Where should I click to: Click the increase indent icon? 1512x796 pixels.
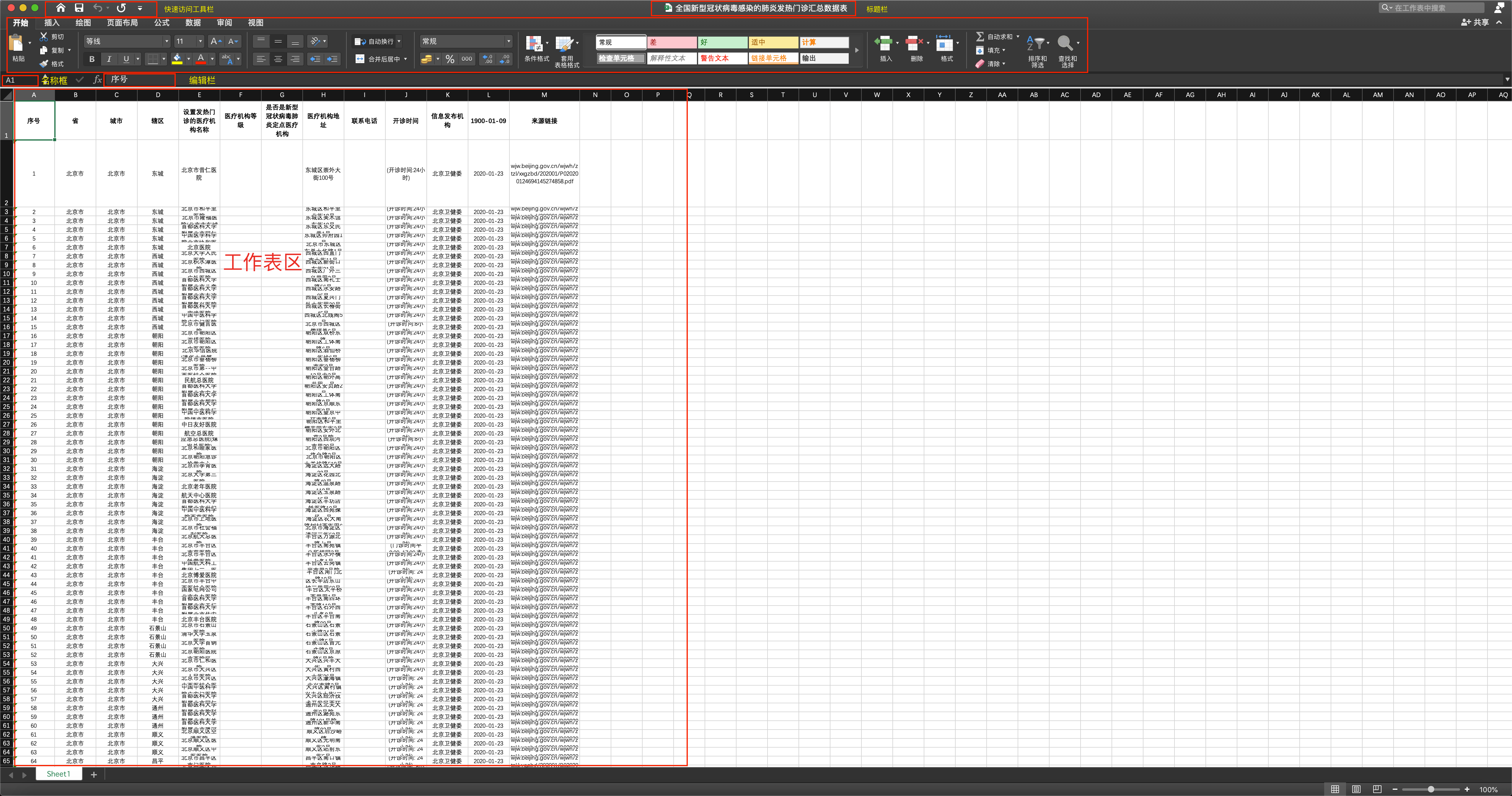click(332, 59)
